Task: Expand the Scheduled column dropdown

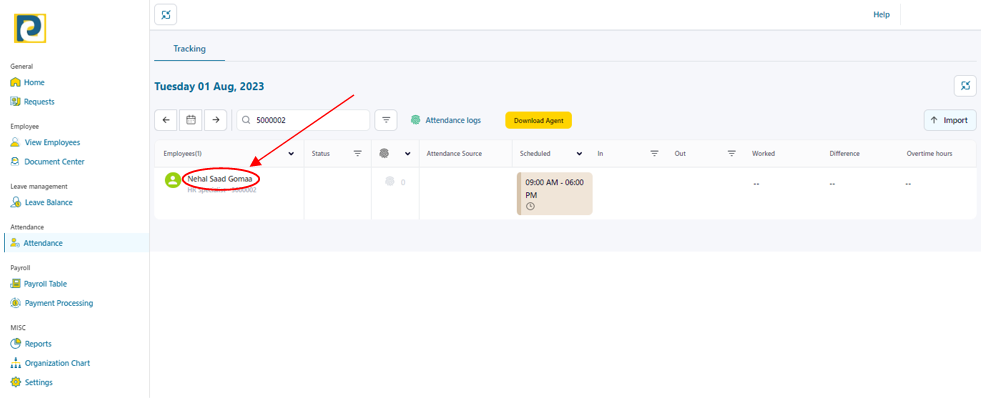Action: pos(579,154)
